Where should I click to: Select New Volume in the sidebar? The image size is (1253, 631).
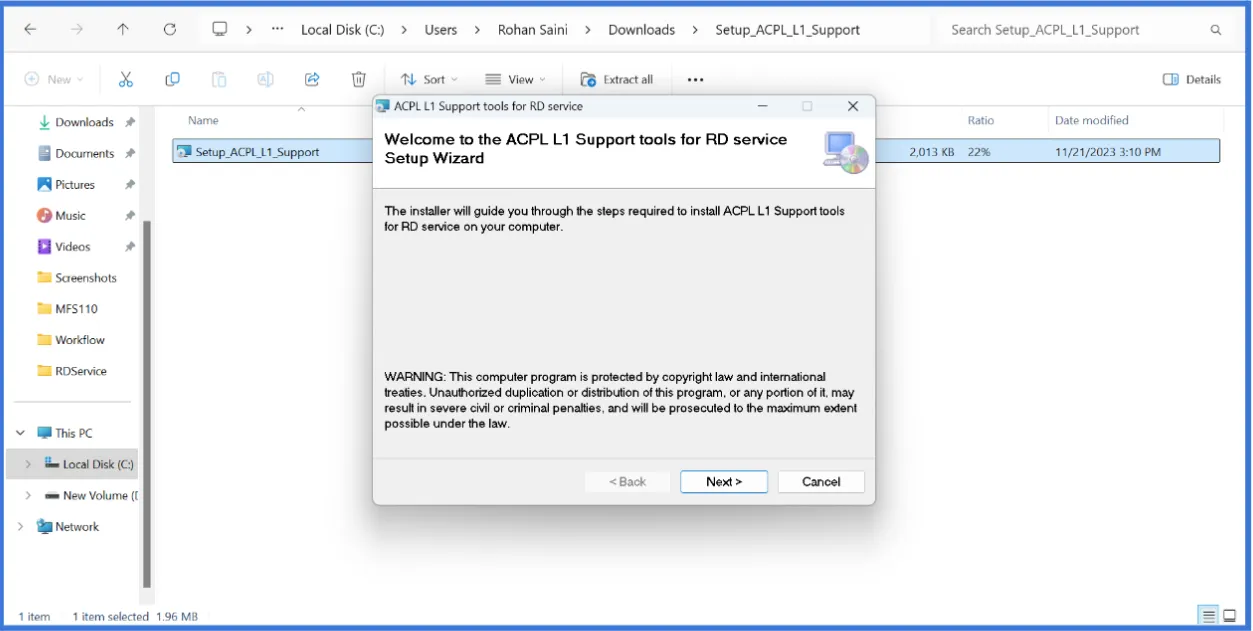click(100, 495)
